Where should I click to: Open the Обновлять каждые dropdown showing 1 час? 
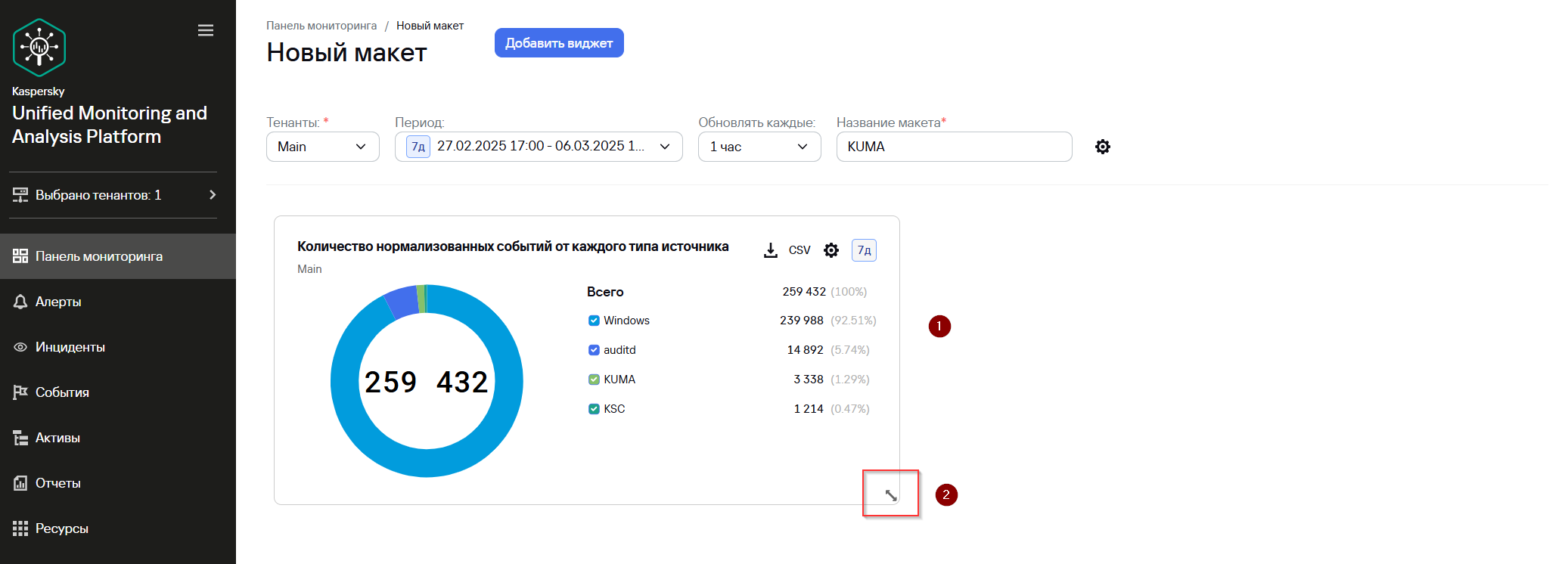coord(759,147)
